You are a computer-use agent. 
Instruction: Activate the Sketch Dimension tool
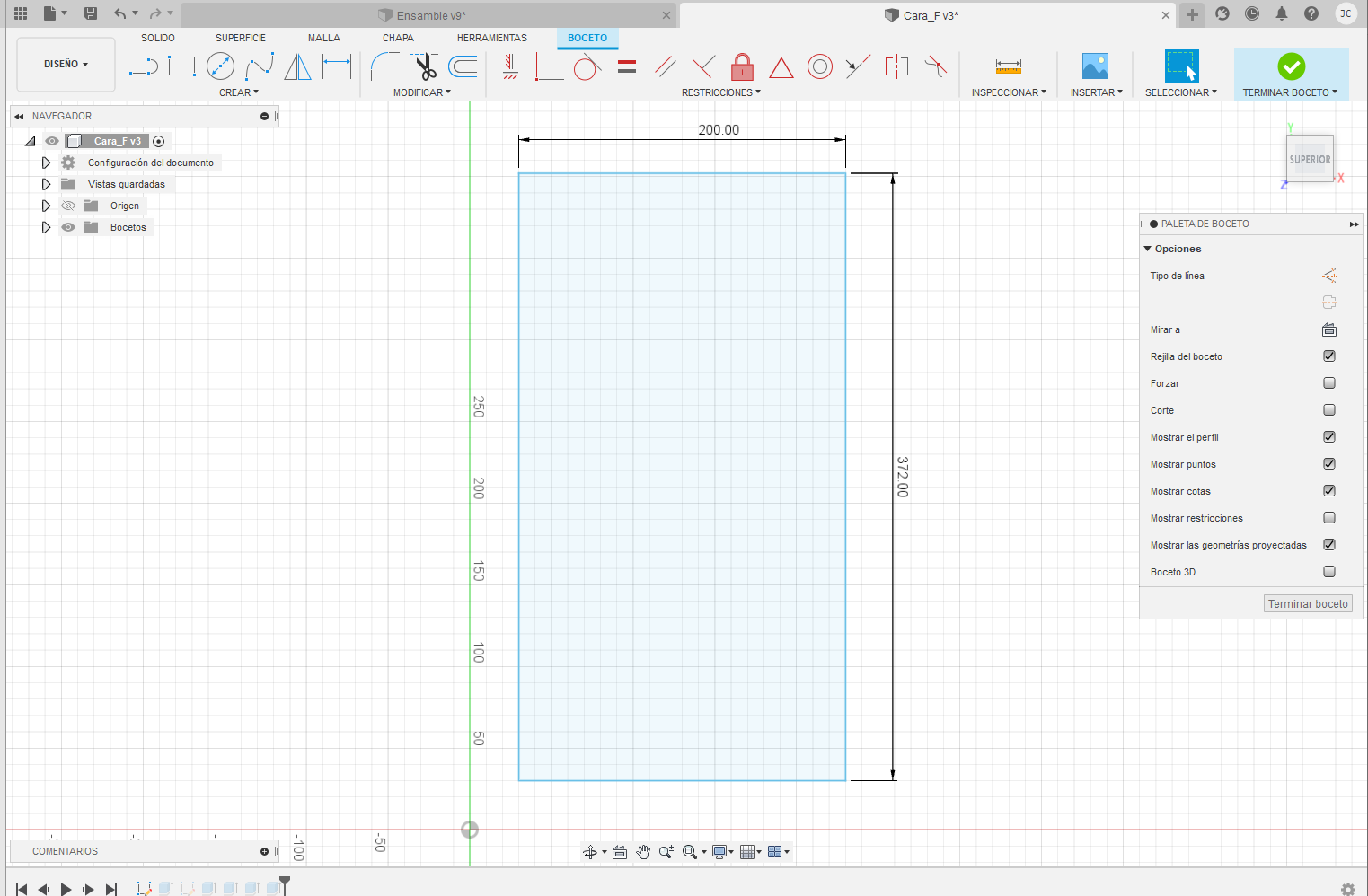337,66
